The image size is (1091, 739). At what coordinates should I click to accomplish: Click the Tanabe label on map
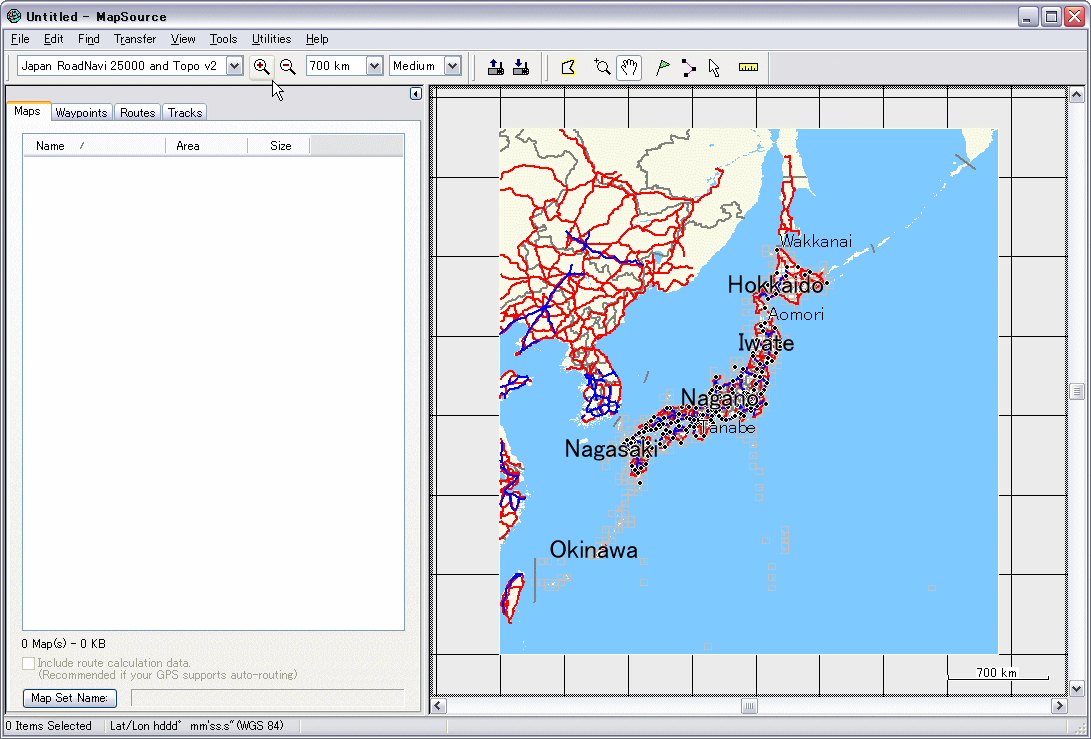728,427
